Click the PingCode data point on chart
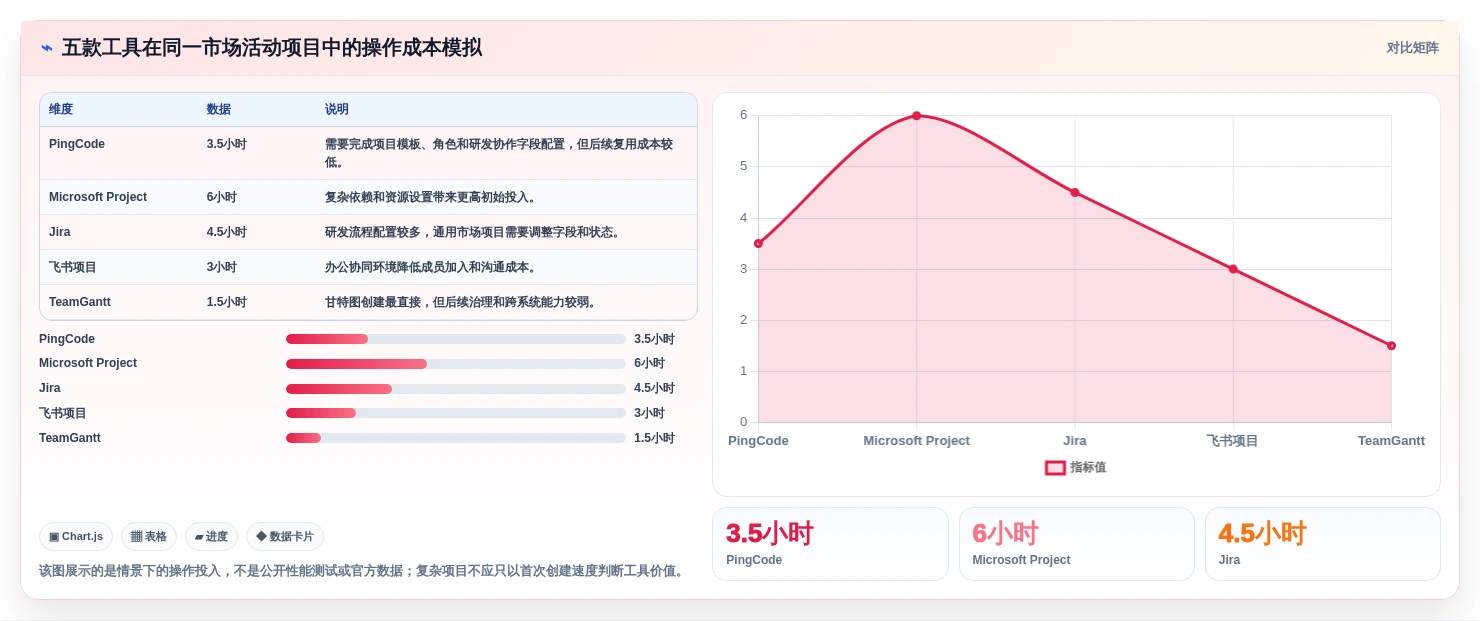The image size is (1480, 621). (758, 243)
